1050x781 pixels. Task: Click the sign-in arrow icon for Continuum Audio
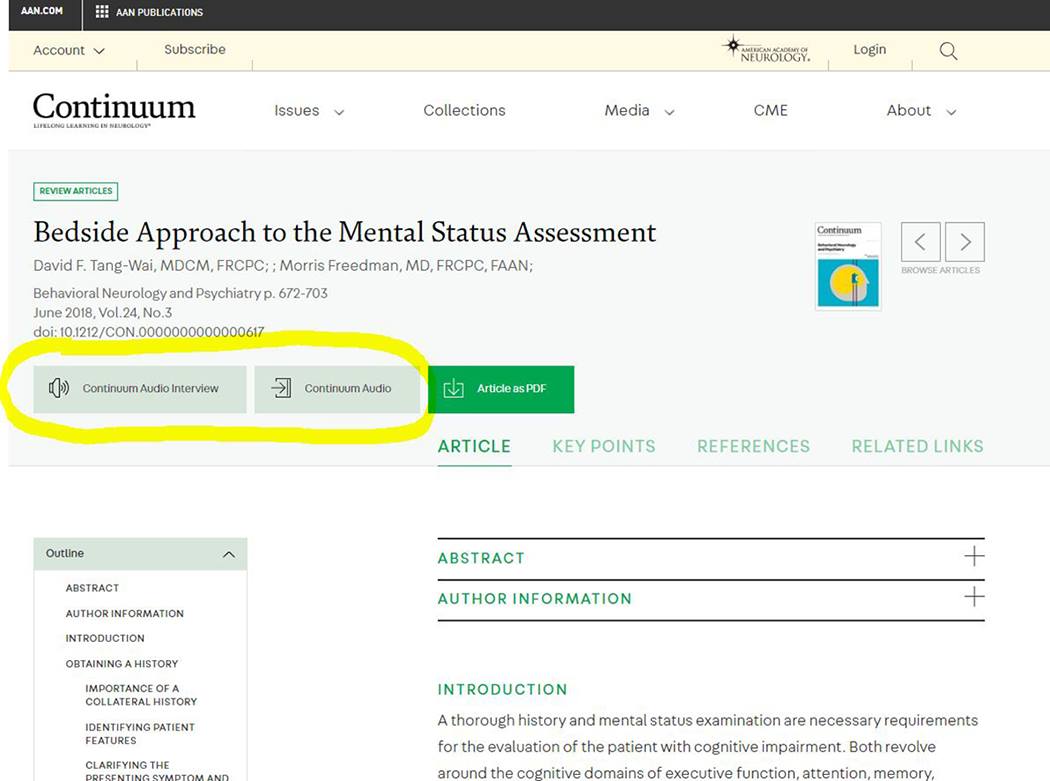click(281, 388)
